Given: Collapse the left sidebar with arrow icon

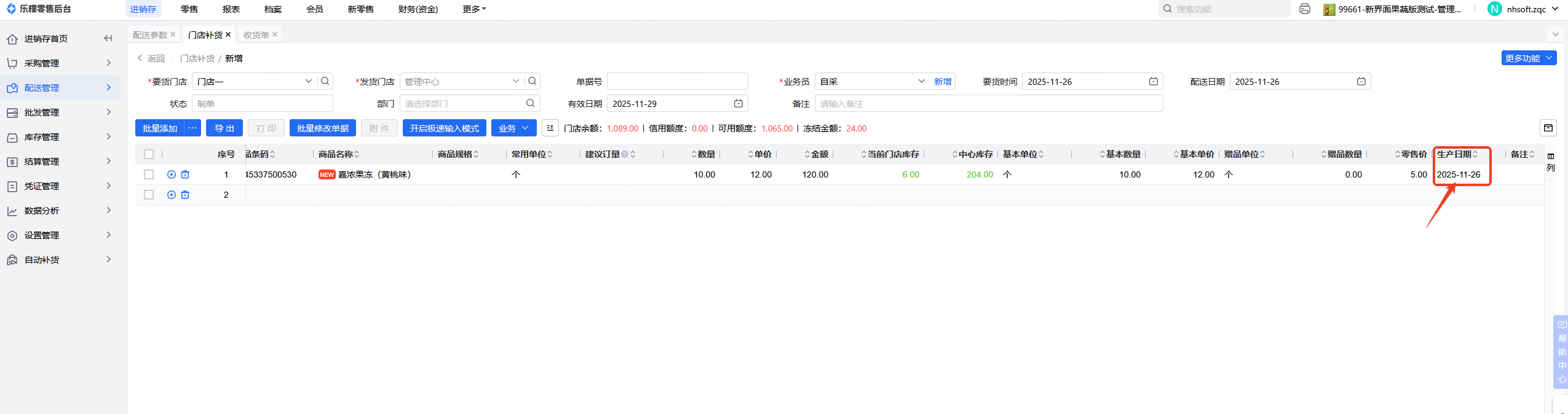Looking at the screenshot, I should [108, 39].
